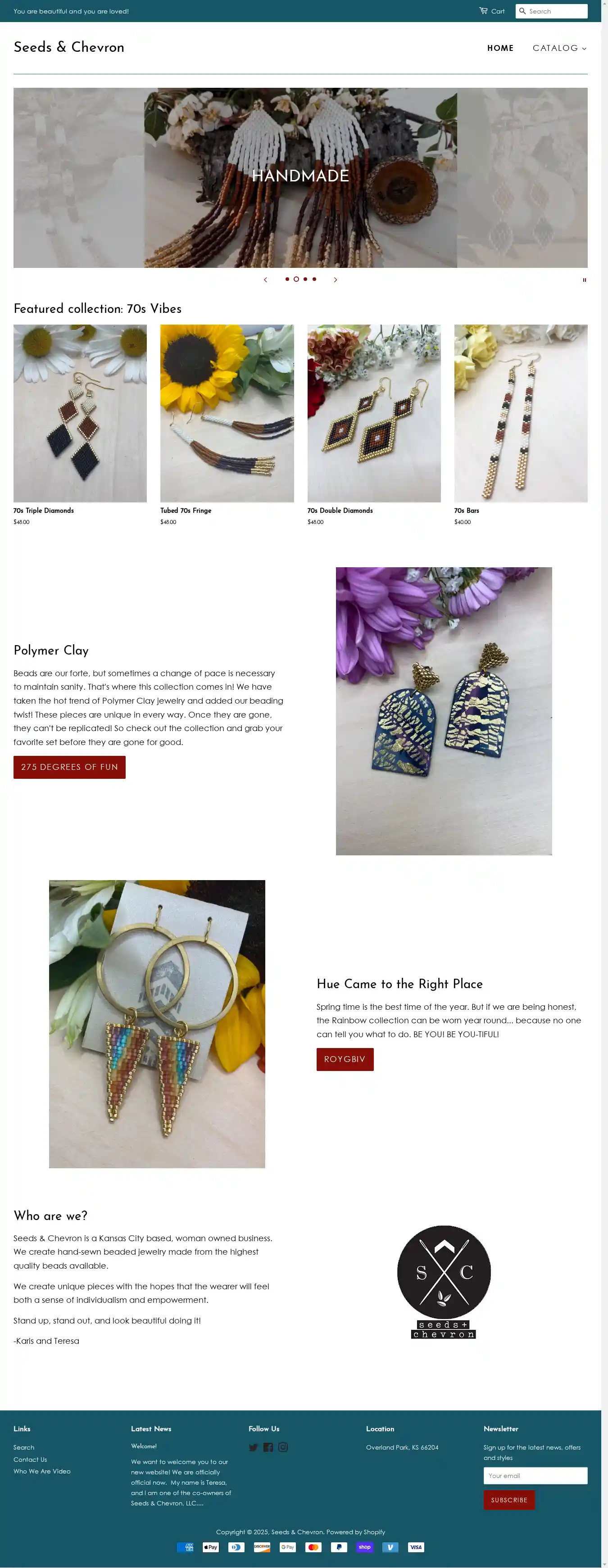The width and height of the screenshot is (608, 1568).
Task: Select the third slideshow dot
Action: (305, 279)
